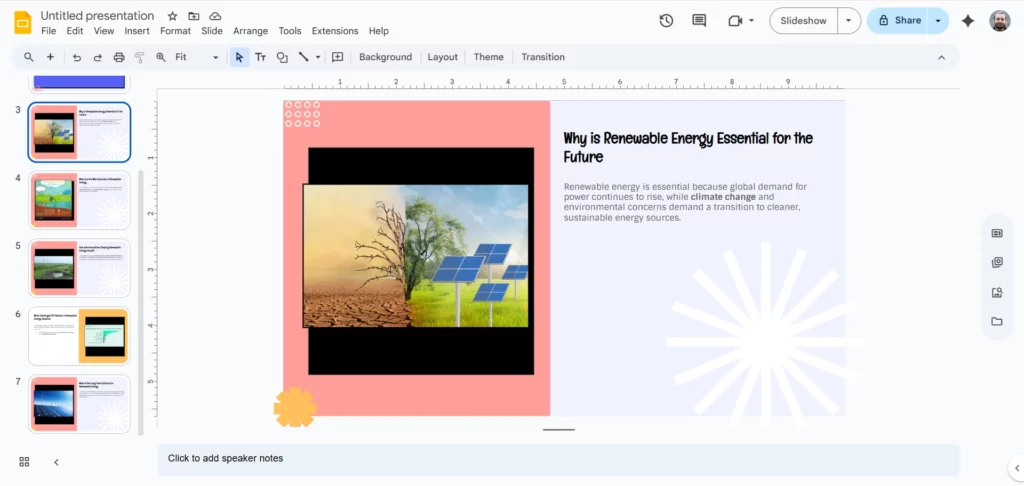Screen dimensions: 1024x486
Task: Select slide 6 thumbnail
Action: 80,336
